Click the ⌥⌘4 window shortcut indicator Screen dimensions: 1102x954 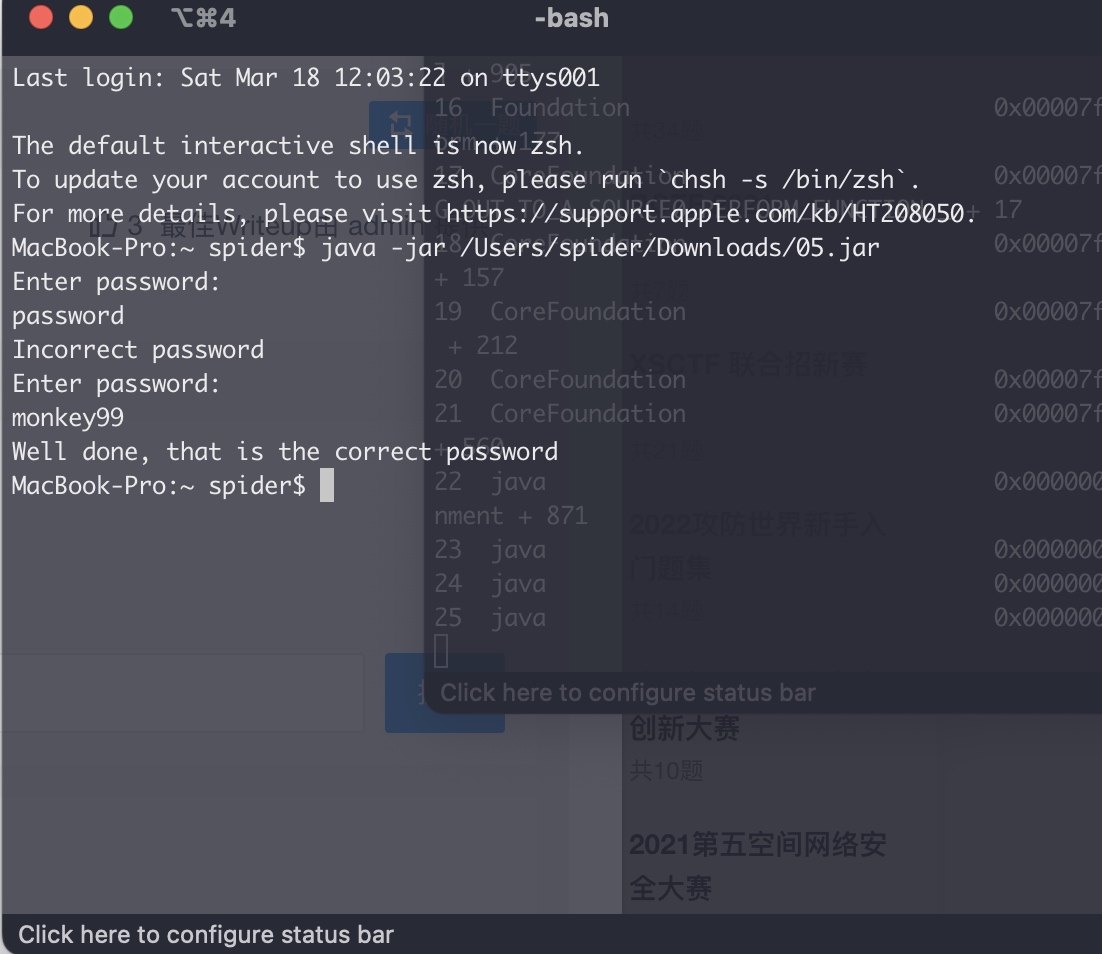pyautogui.click(x=203, y=18)
